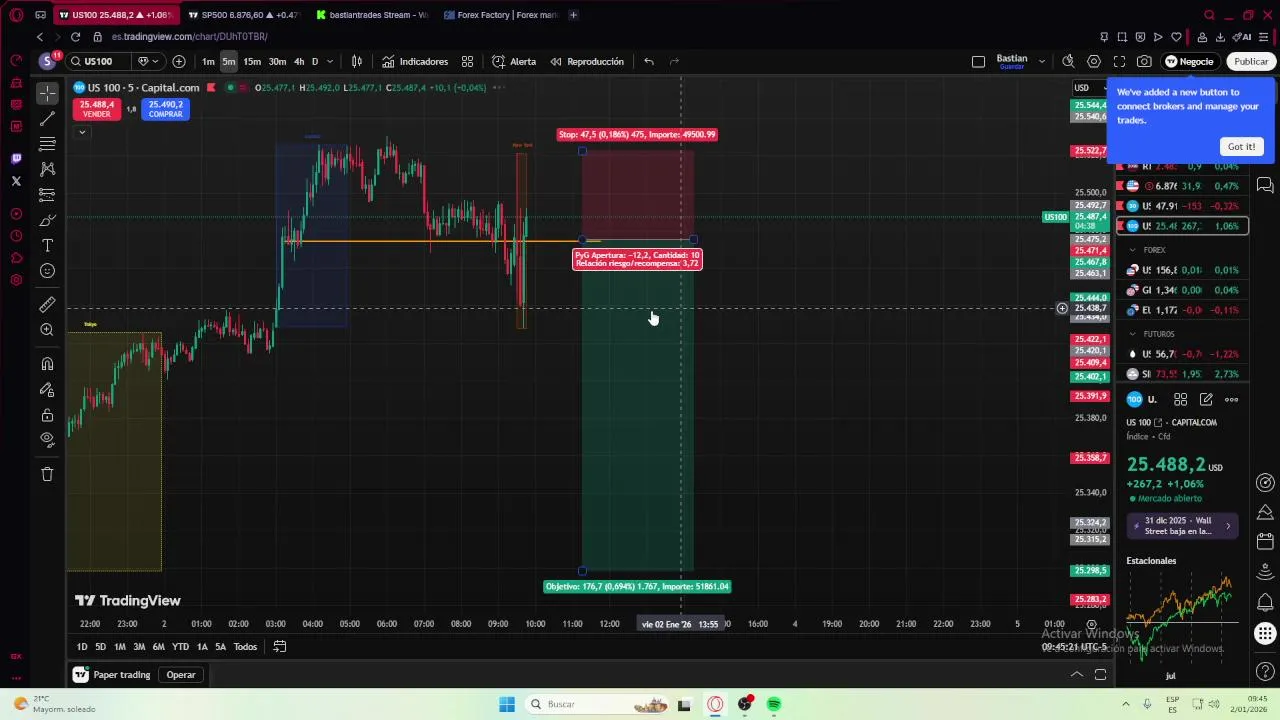Open the USD currency dropdown

tap(1089, 88)
